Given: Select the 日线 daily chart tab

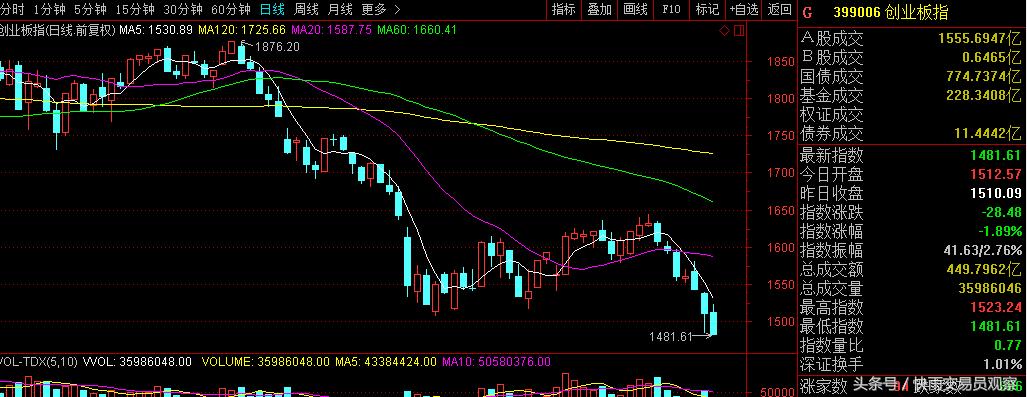Looking at the screenshot, I should point(272,9).
